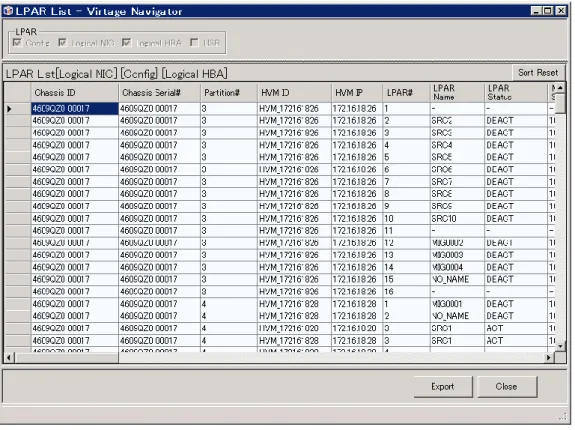Sort by the Partition# column header
The image size is (575, 430).
(229, 93)
